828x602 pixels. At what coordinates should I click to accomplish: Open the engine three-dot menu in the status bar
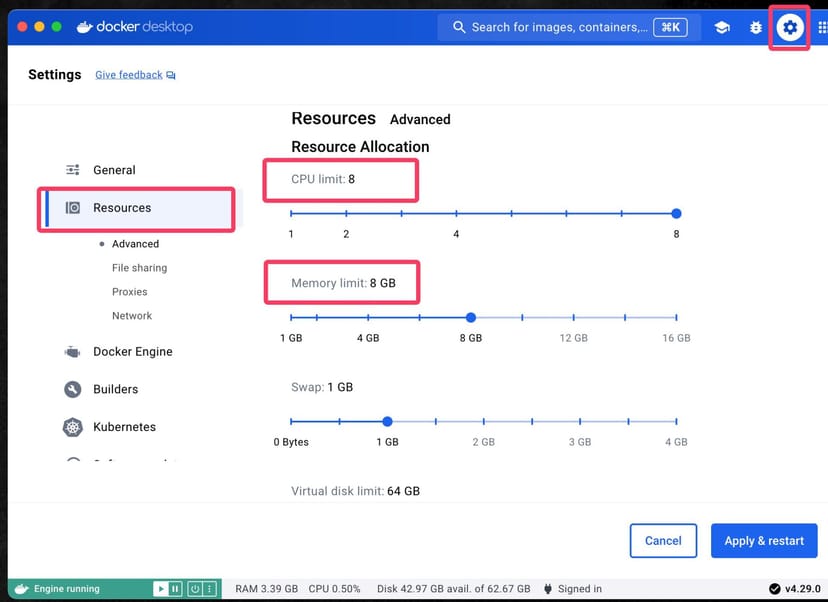211,589
